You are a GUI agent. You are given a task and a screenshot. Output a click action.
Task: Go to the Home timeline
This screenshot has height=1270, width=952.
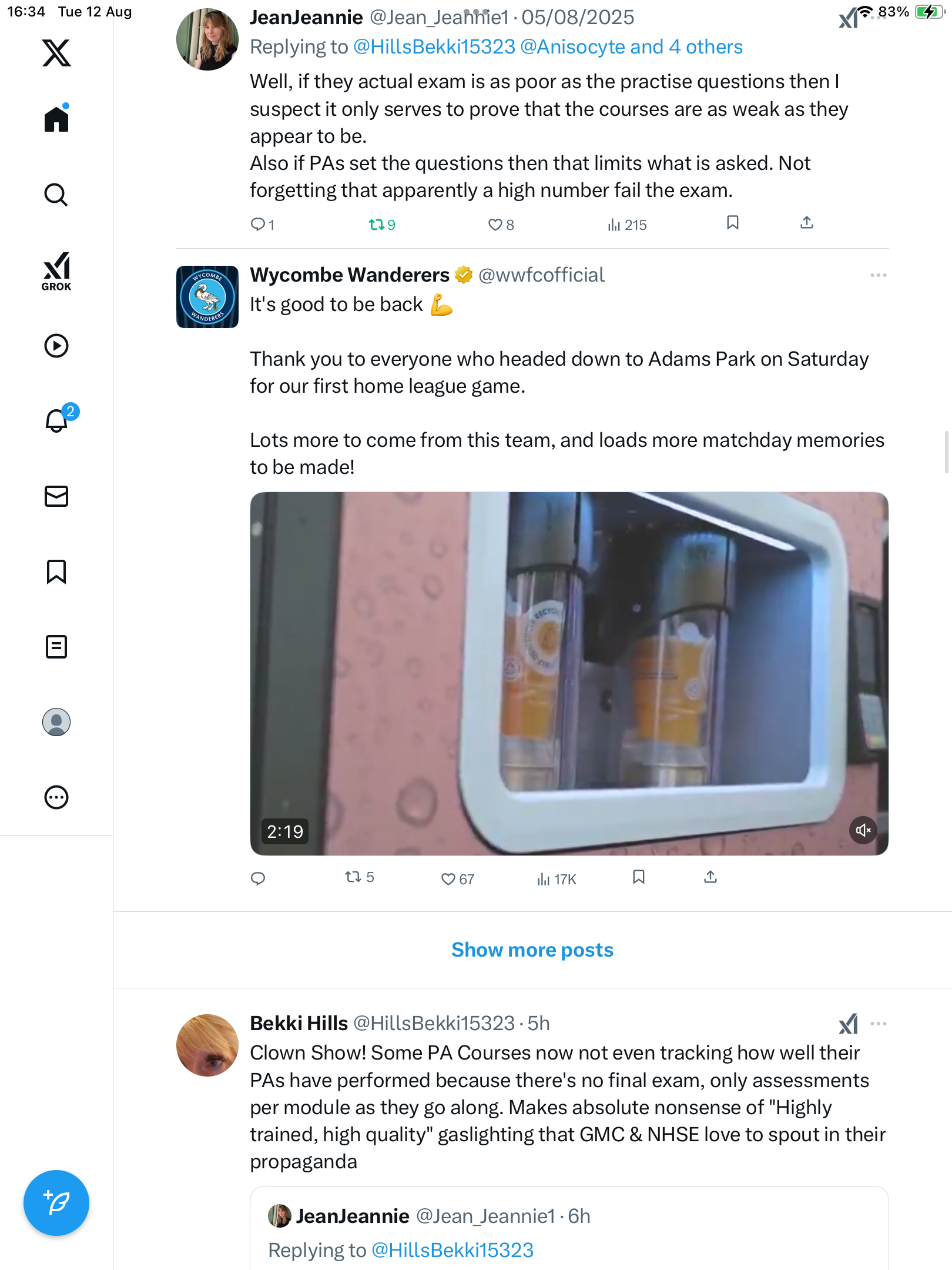click(x=56, y=119)
